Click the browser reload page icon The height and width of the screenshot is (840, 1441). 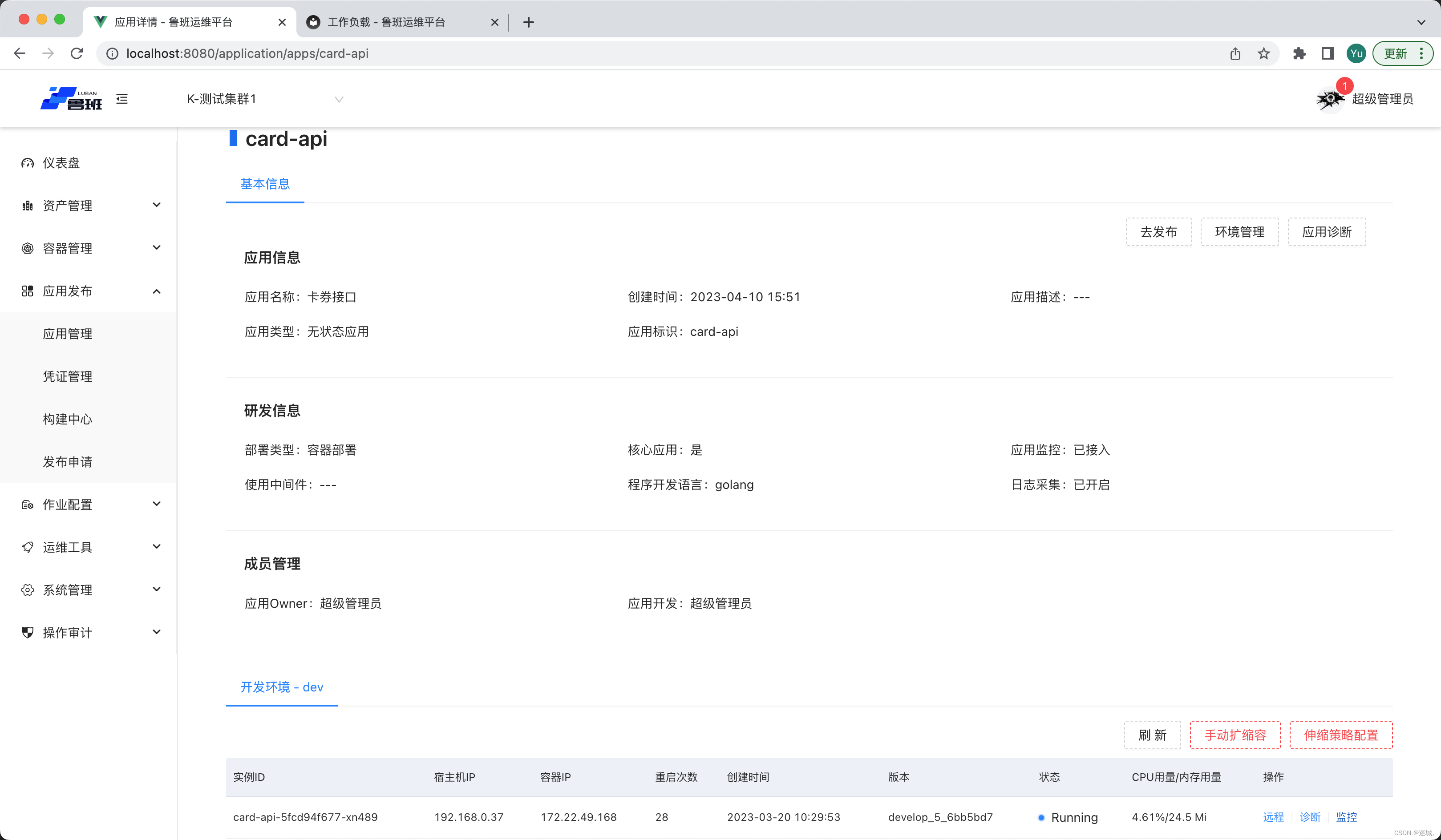coord(77,53)
